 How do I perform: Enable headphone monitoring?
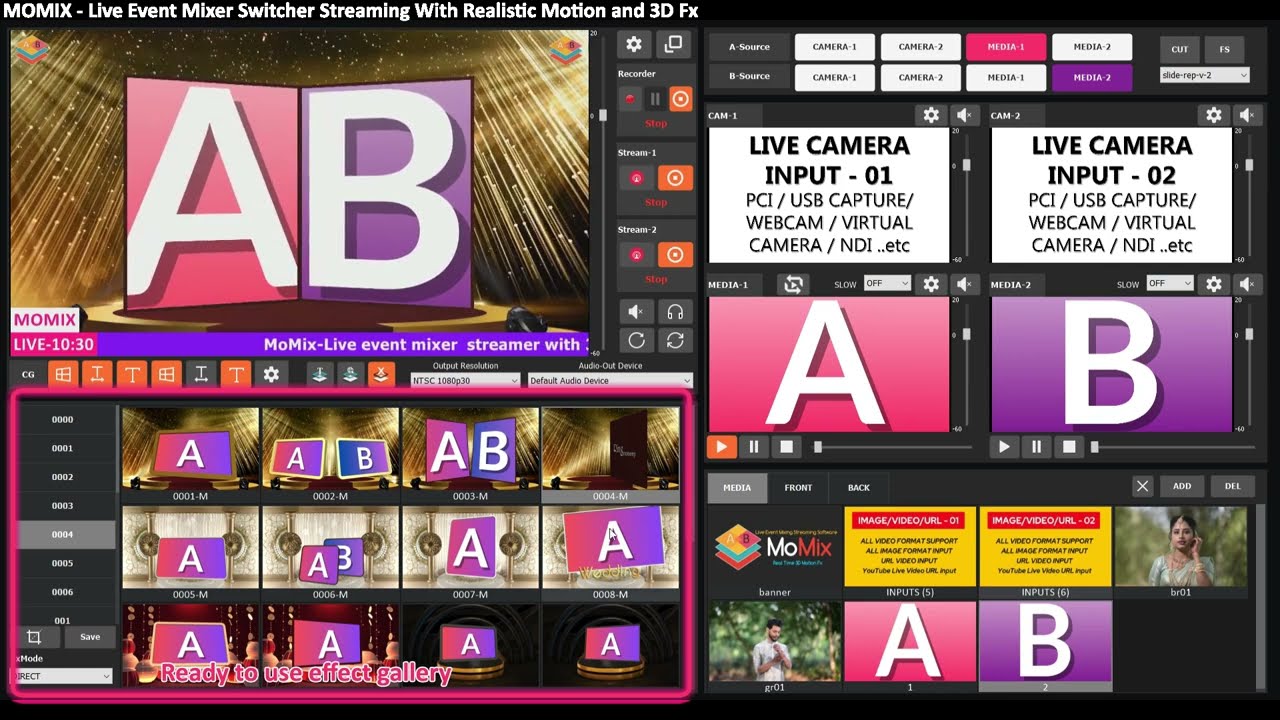point(675,312)
